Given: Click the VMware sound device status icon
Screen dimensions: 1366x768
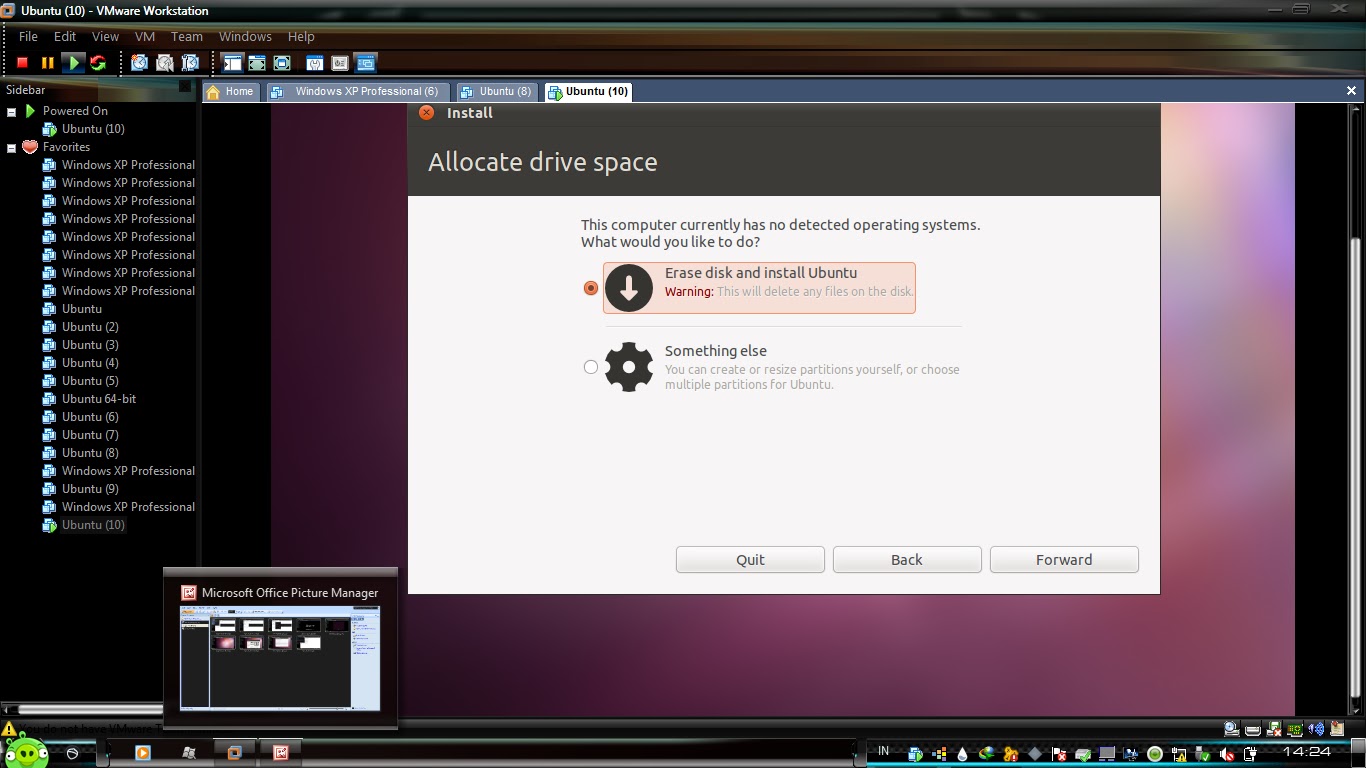Looking at the screenshot, I should click(1316, 729).
